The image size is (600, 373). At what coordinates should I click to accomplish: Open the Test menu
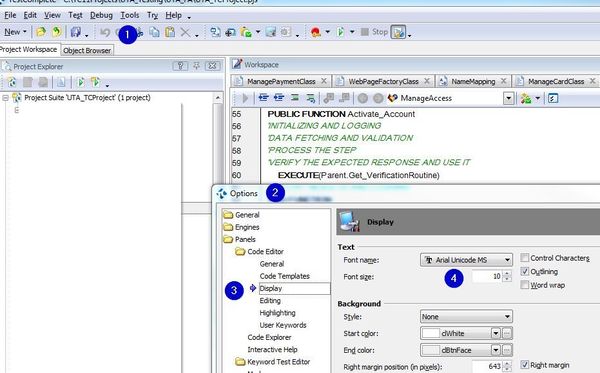pos(75,15)
